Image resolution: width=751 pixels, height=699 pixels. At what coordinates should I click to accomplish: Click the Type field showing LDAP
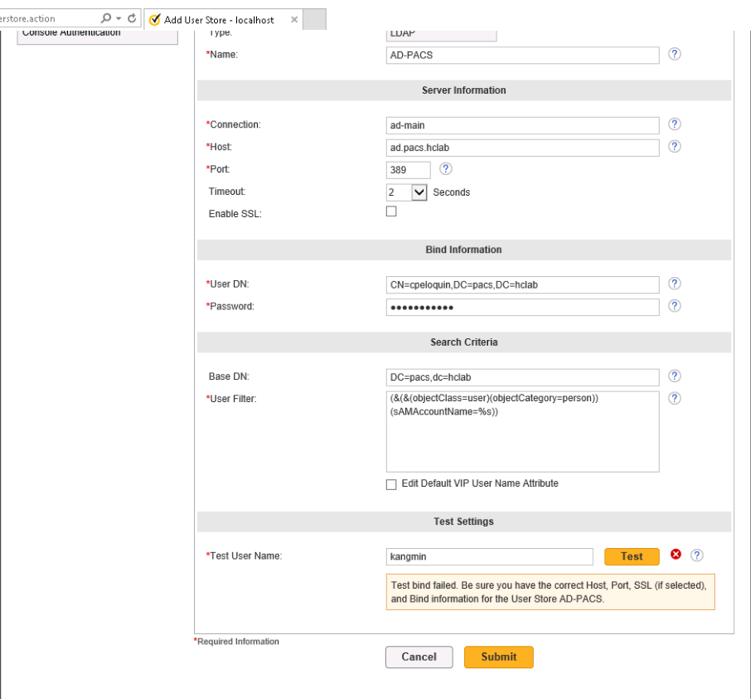point(441,34)
